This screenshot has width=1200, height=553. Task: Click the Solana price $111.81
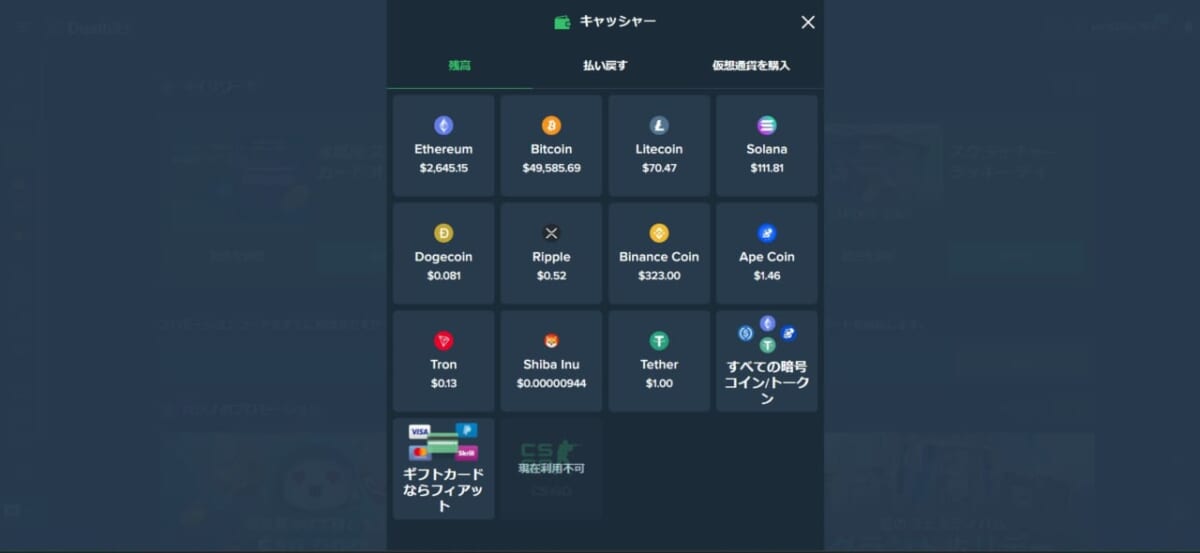coord(767,168)
